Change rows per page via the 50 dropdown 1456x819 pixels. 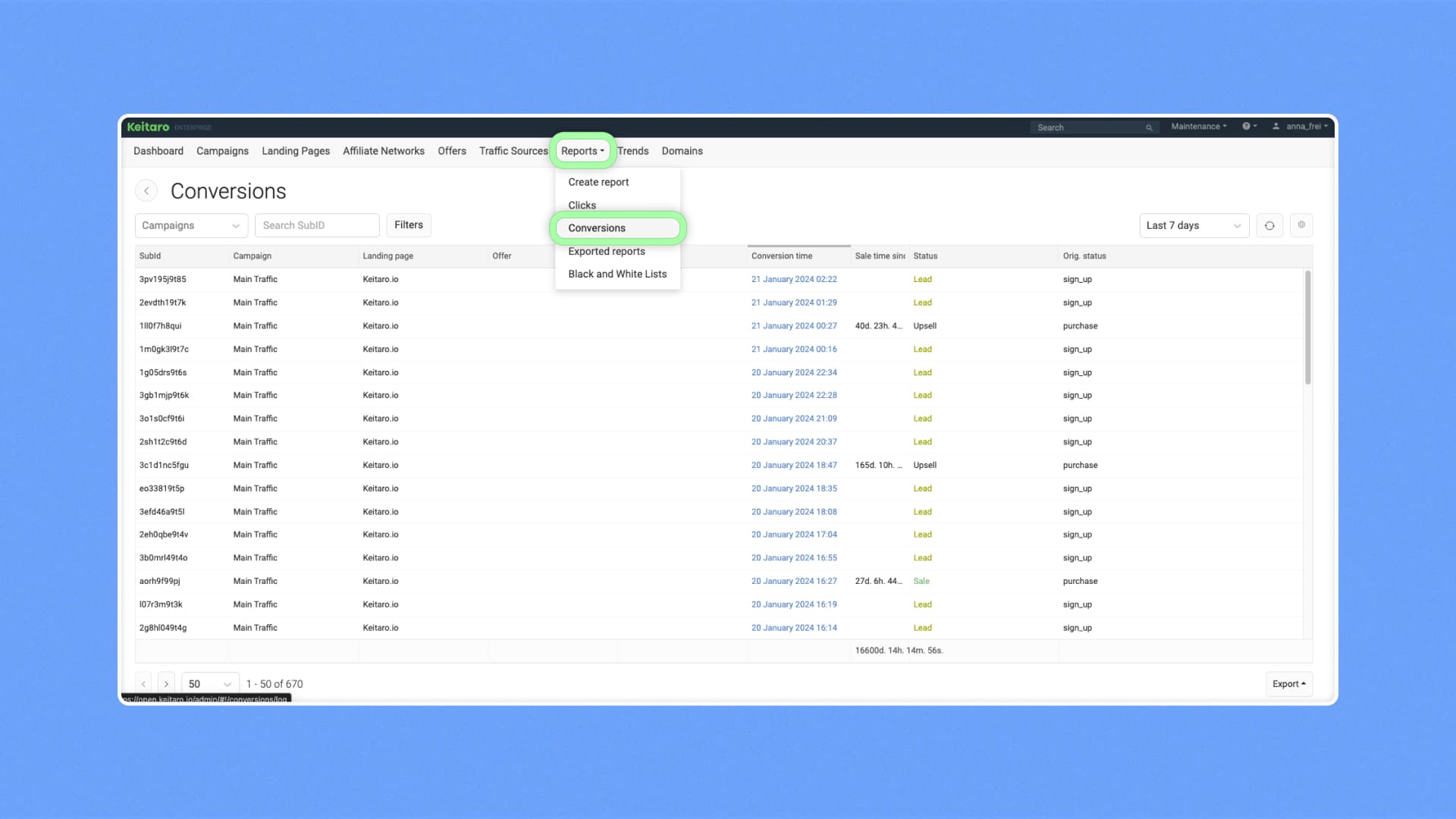click(209, 683)
